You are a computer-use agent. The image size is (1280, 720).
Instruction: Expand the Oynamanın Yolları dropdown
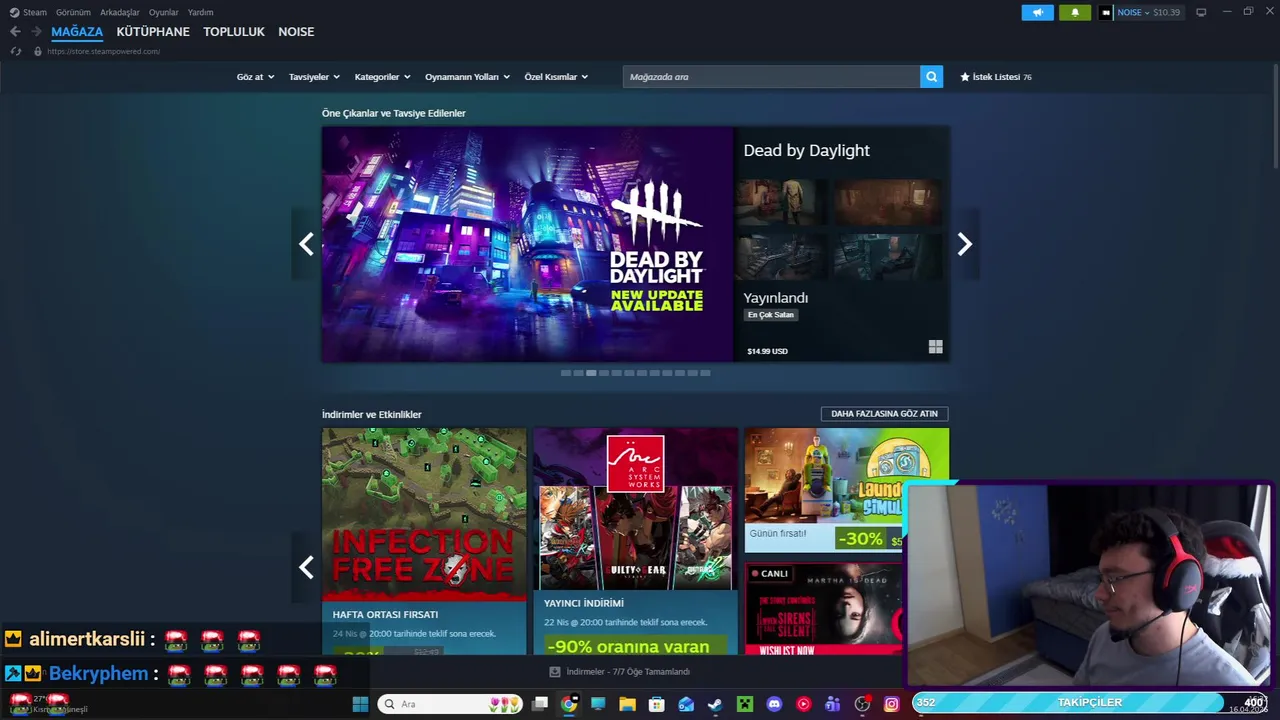467,77
